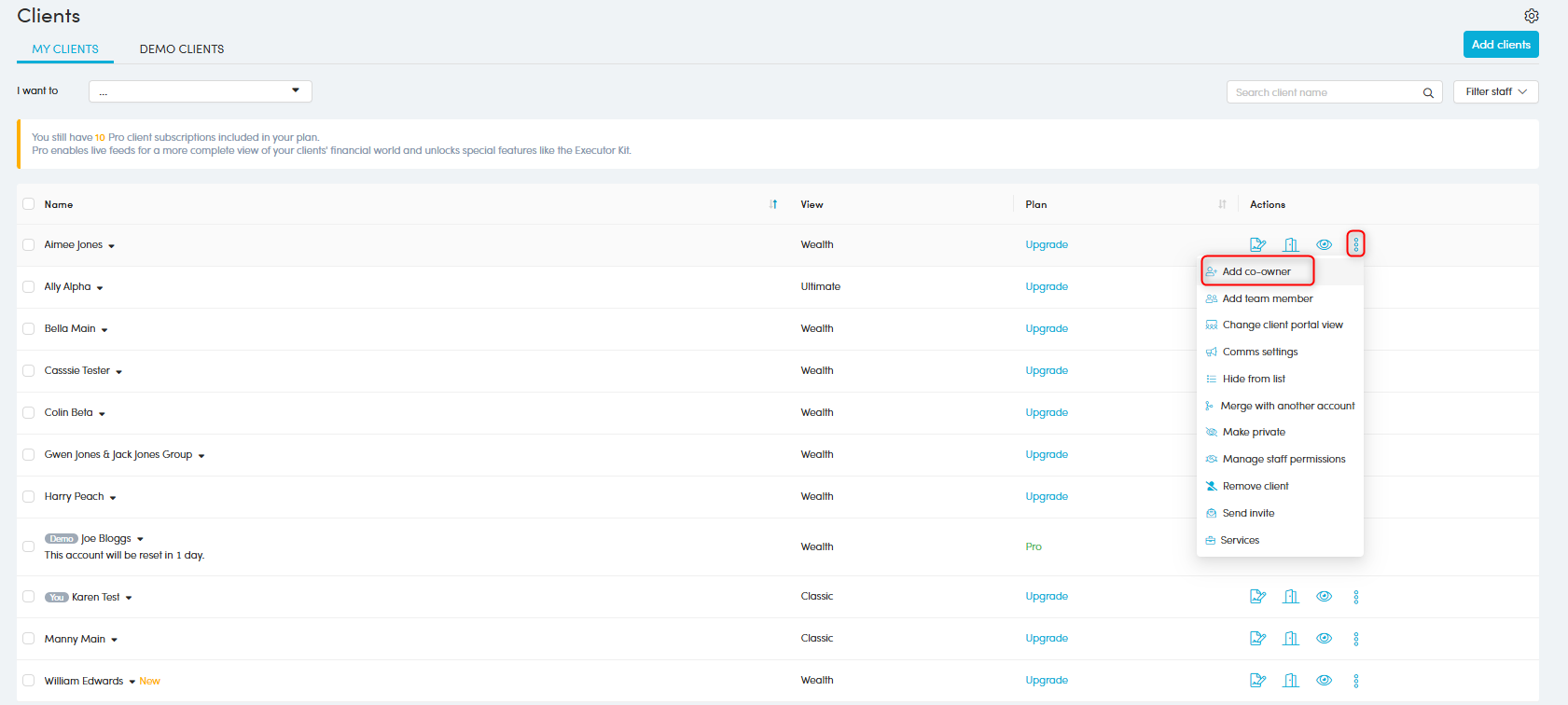
Task: Choose Add team member from the menu
Action: pyautogui.click(x=1267, y=298)
